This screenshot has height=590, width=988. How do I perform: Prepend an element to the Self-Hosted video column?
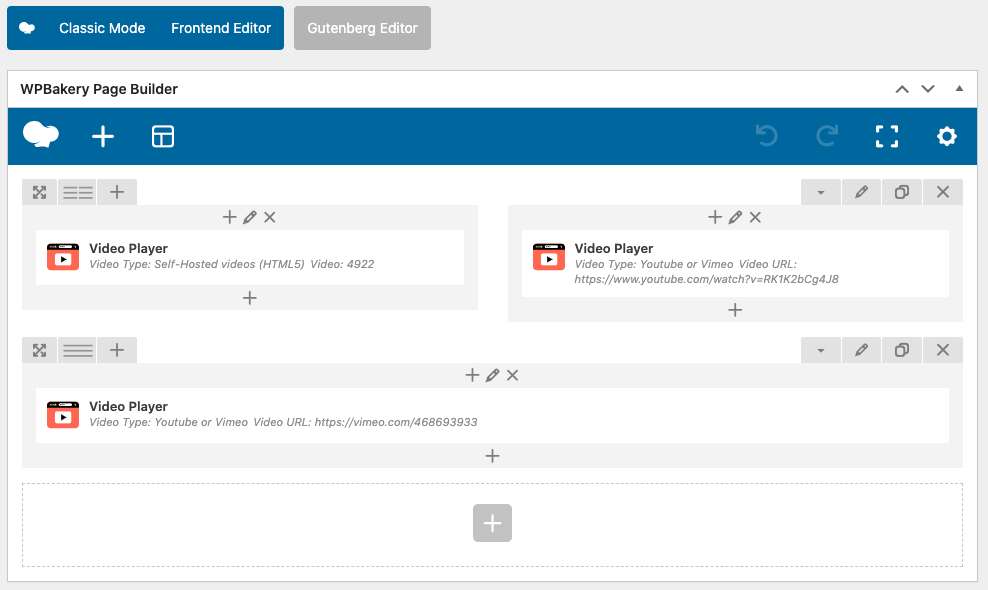click(x=229, y=217)
